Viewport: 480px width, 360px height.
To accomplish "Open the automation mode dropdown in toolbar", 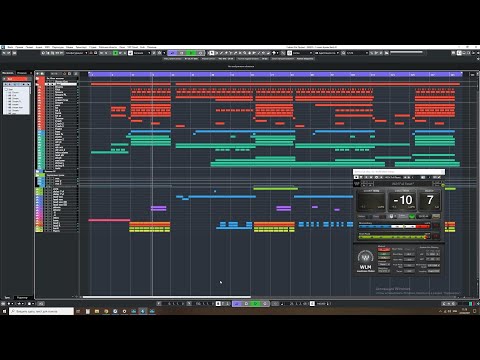I will 142,53.
